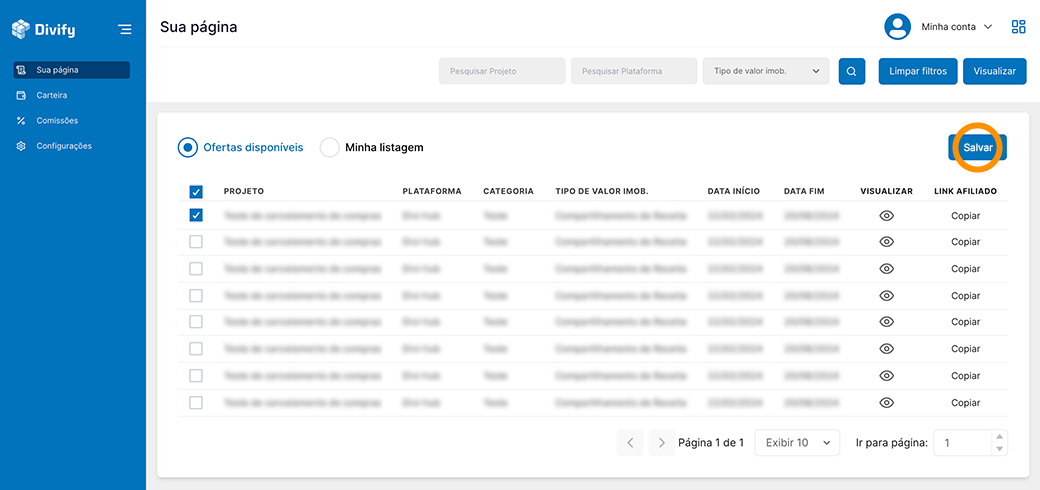Open the apps grid icon
This screenshot has width=1040, height=490.
[x=1018, y=27]
